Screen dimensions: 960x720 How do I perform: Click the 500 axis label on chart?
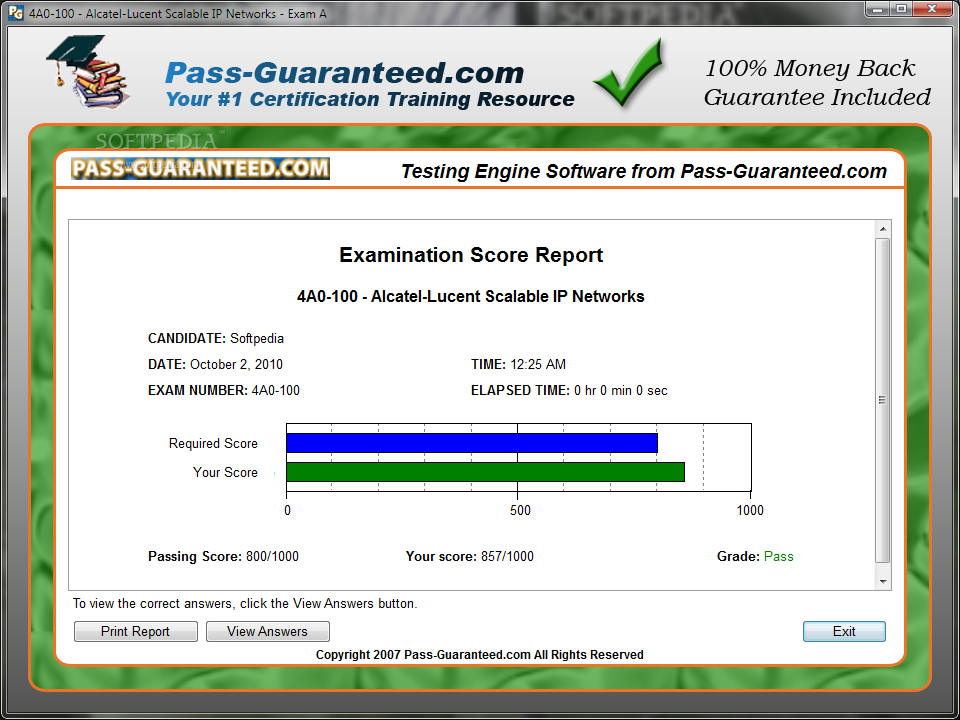tap(520, 511)
